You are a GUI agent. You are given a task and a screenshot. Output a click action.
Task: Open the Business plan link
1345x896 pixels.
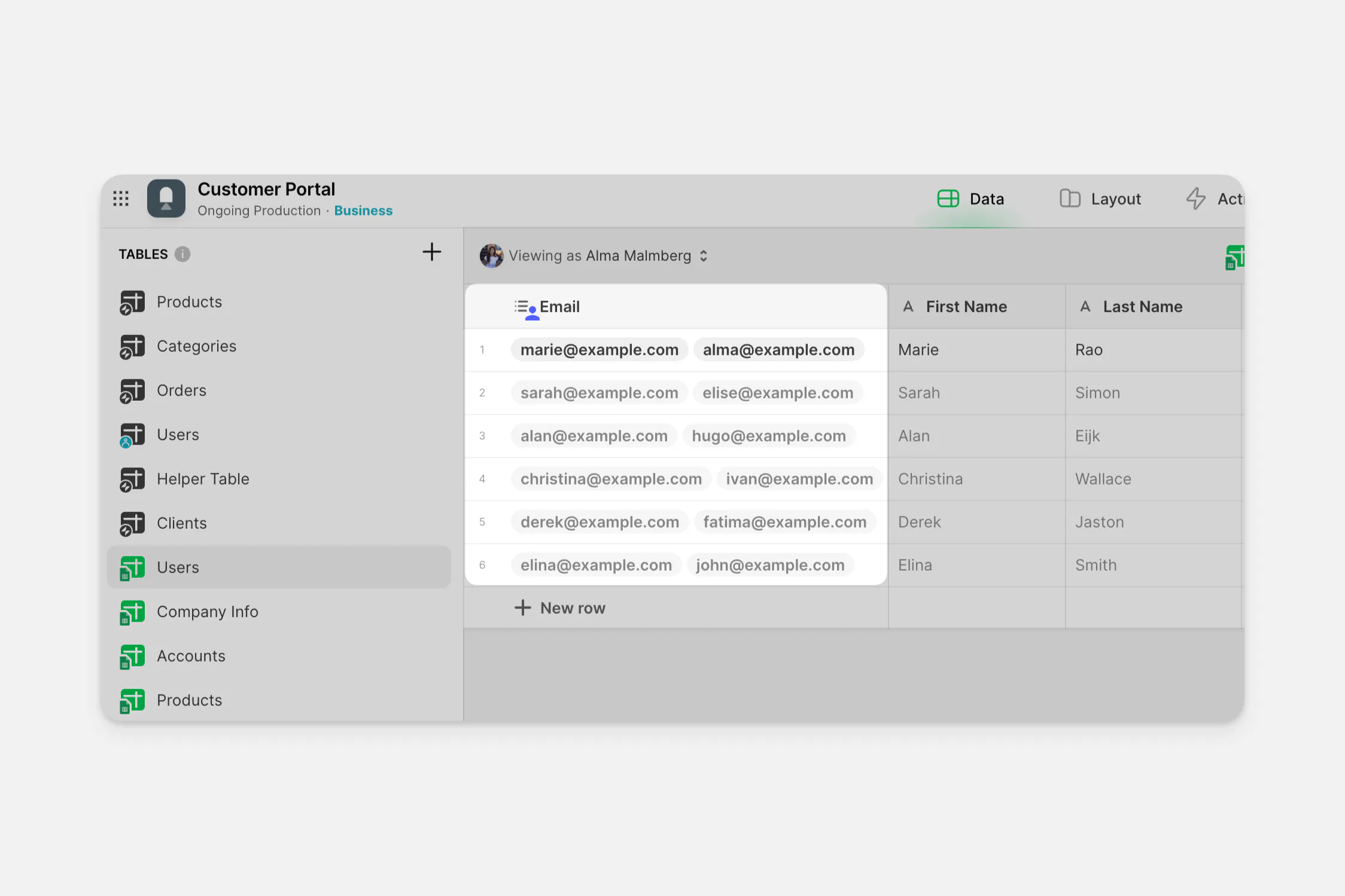coord(363,211)
